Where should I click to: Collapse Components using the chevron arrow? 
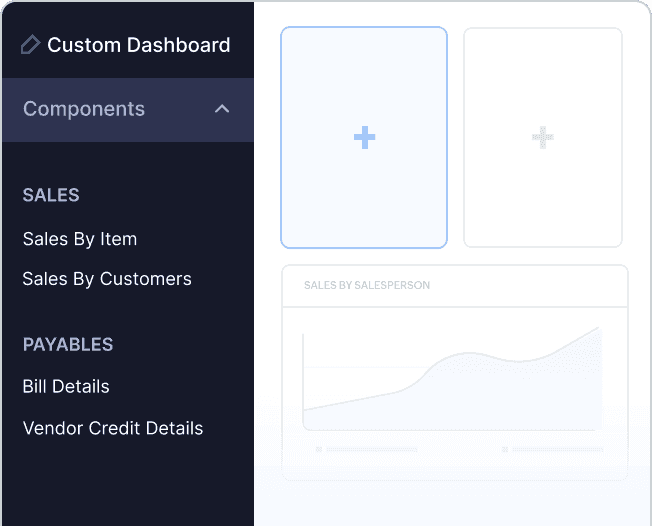[222, 109]
